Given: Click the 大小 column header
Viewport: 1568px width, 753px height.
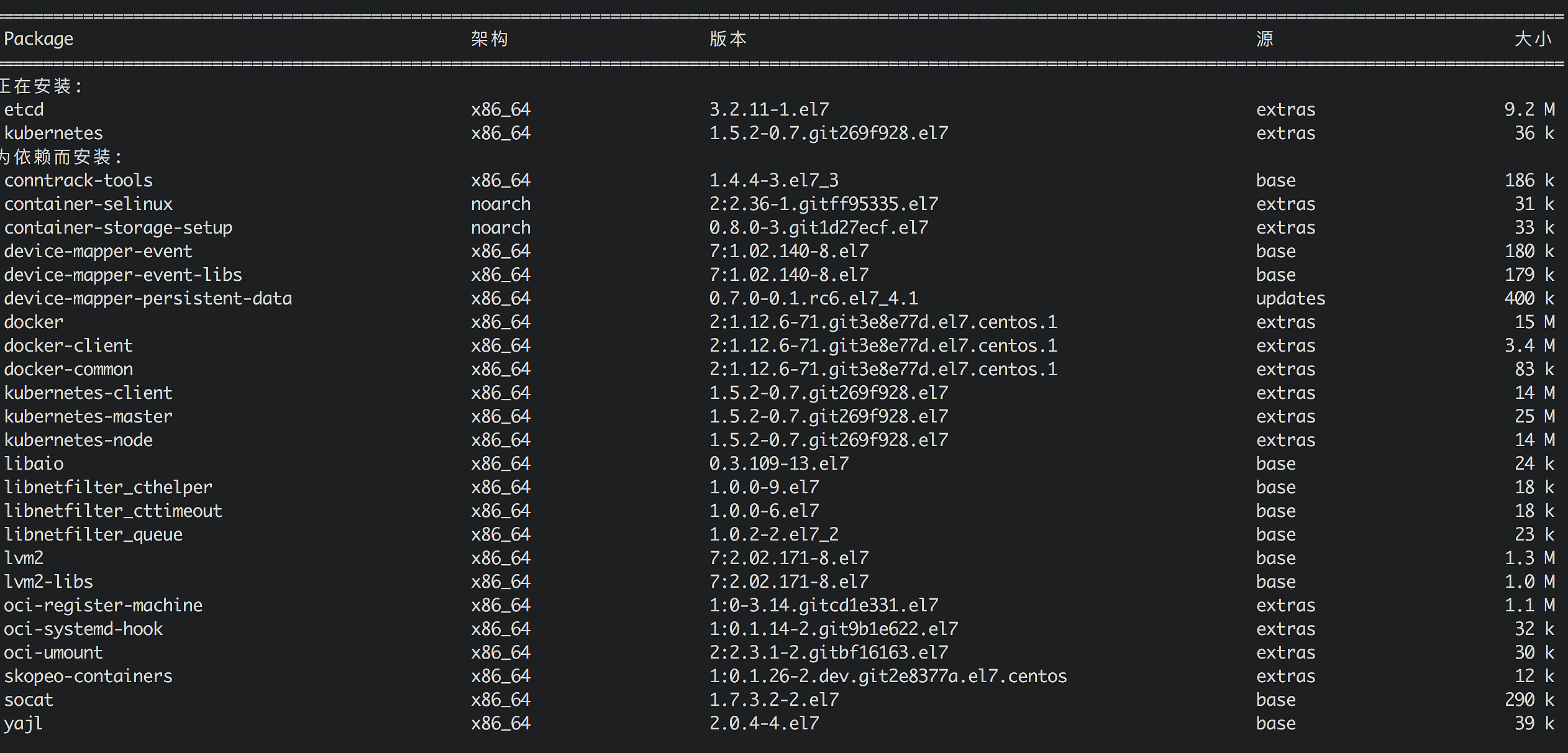Looking at the screenshot, I should (1533, 39).
